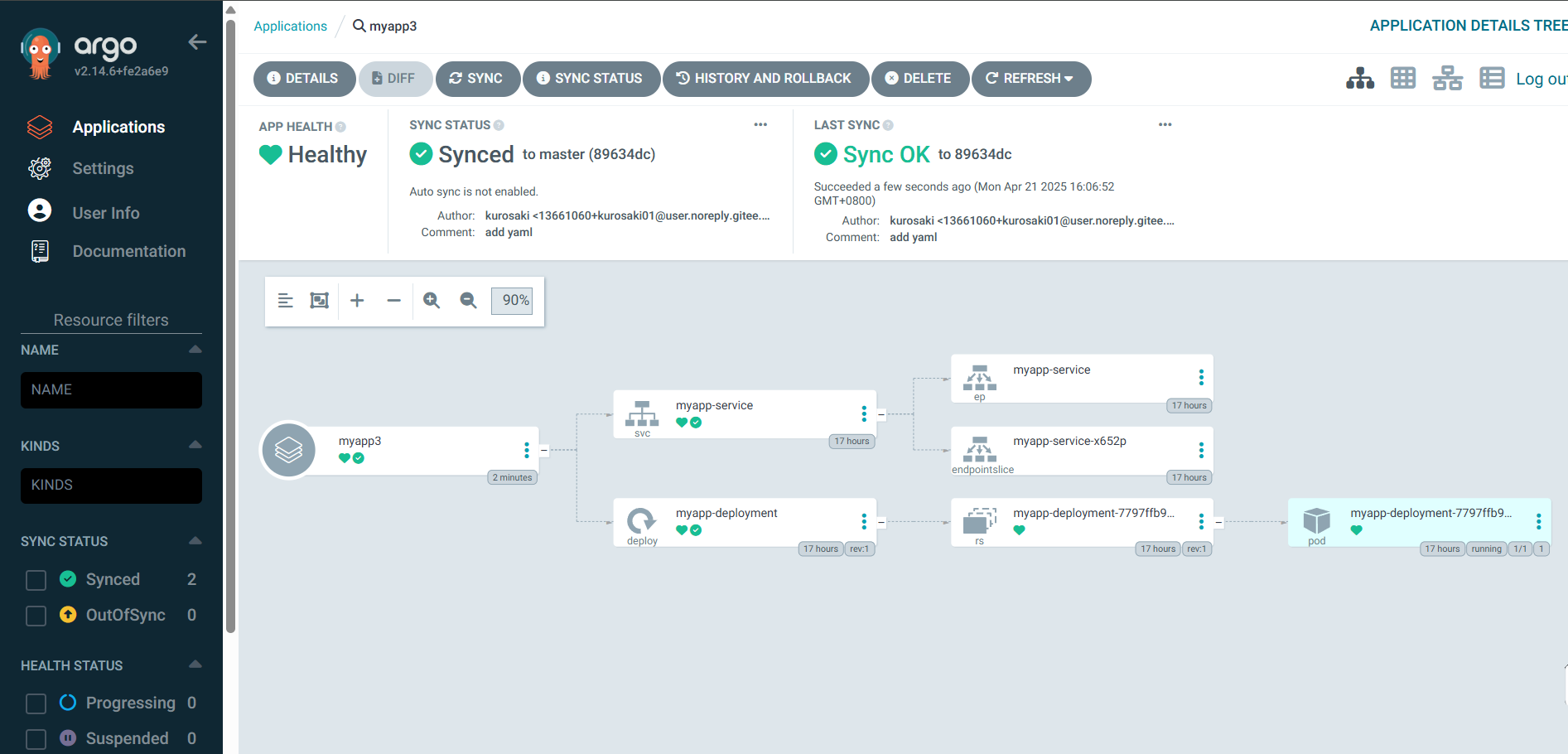Open the kebab menu on the myapp-deployment node
This screenshot has width=1568, height=754.
864,521
